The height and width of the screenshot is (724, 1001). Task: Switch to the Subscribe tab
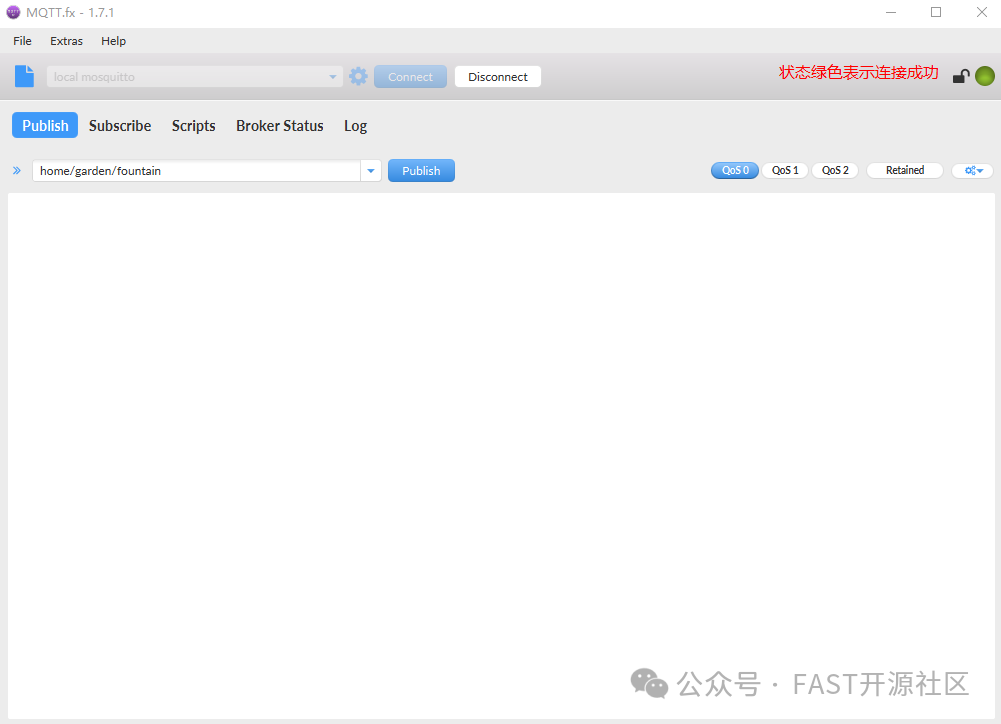coord(119,125)
